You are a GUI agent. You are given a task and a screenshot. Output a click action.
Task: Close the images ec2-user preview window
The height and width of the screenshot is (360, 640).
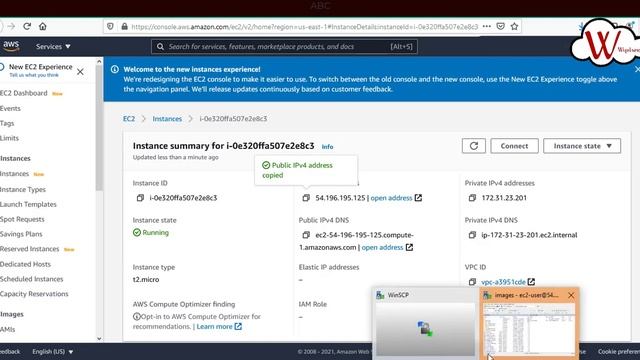[571, 295]
